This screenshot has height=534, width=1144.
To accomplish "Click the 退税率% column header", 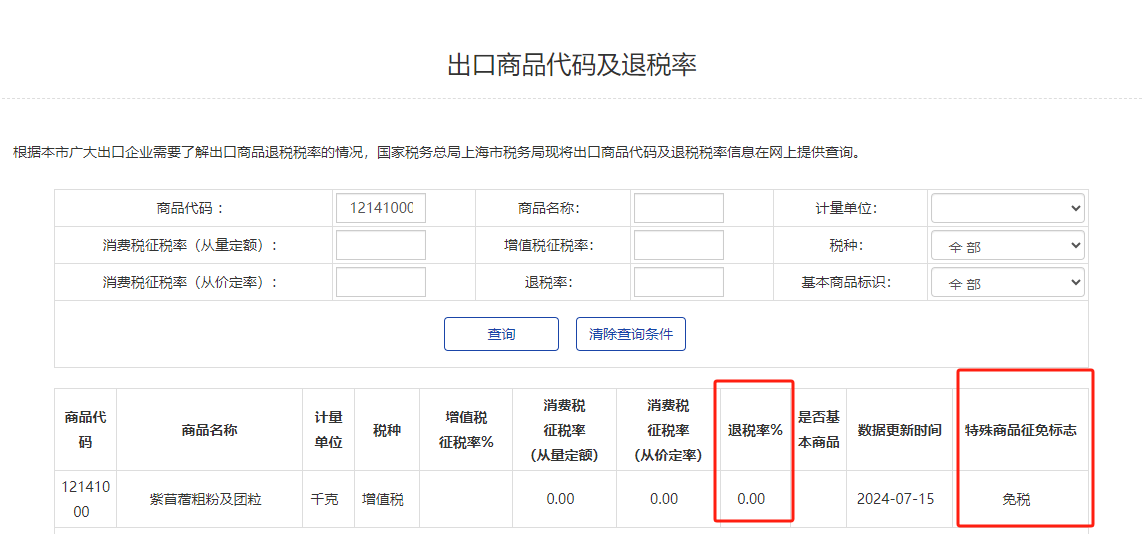I will click(754, 430).
